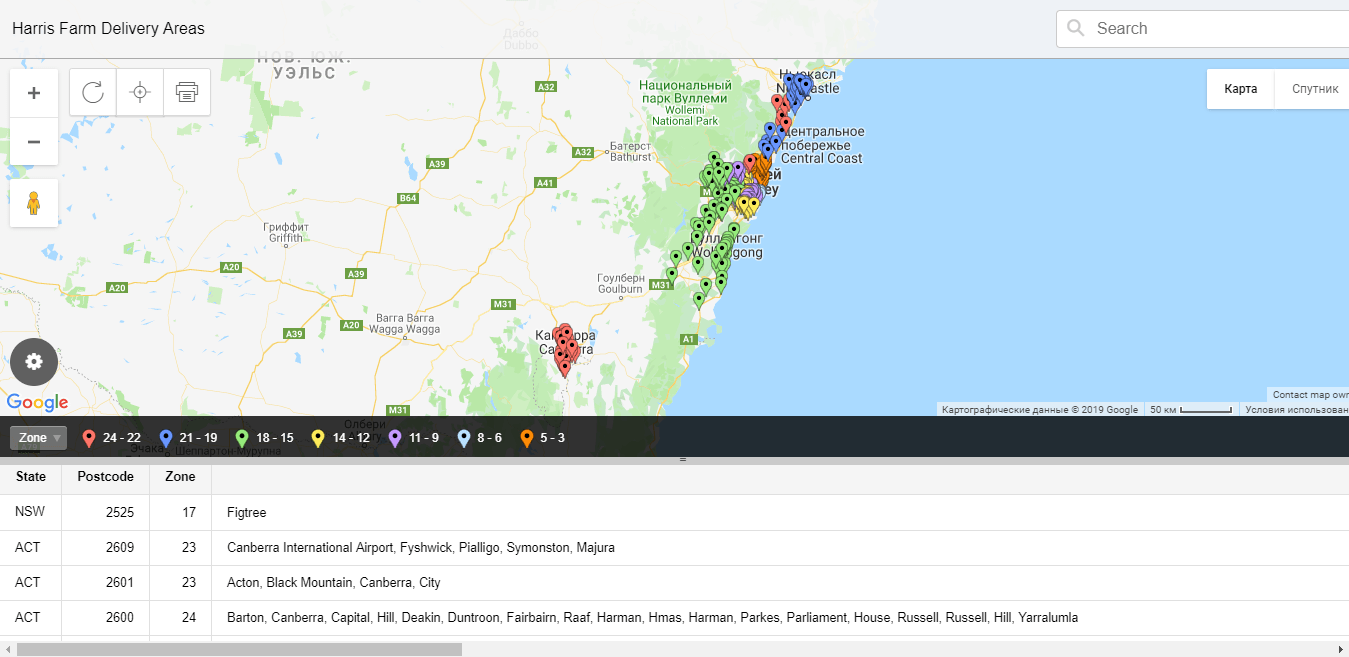The image size is (1349, 657).
Task: Switch to Карта map view tab
Action: point(1240,89)
